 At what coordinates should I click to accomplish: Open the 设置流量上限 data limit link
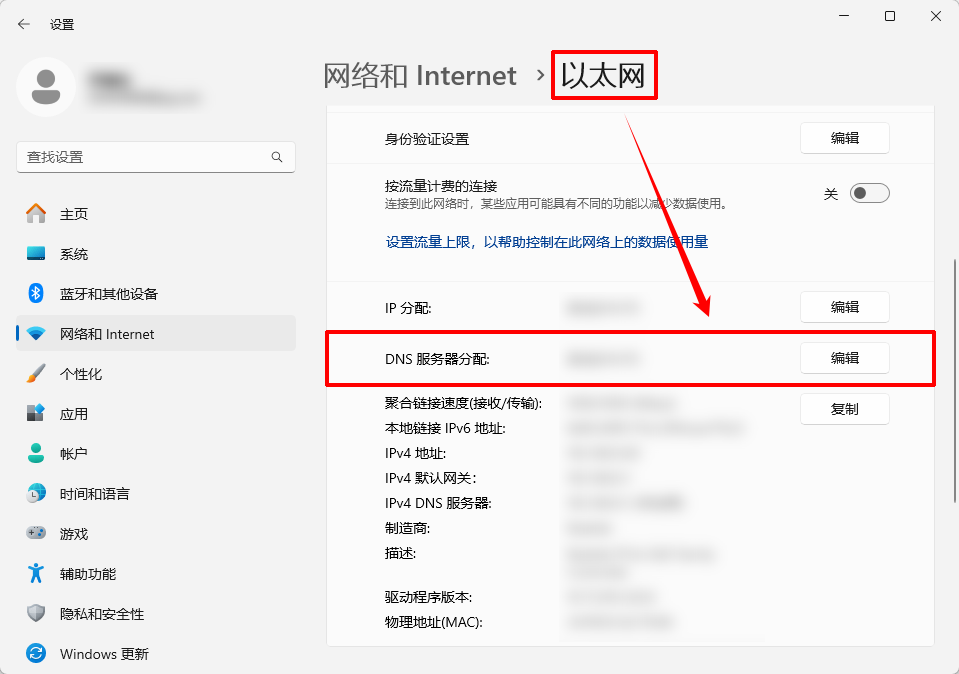tap(547, 242)
